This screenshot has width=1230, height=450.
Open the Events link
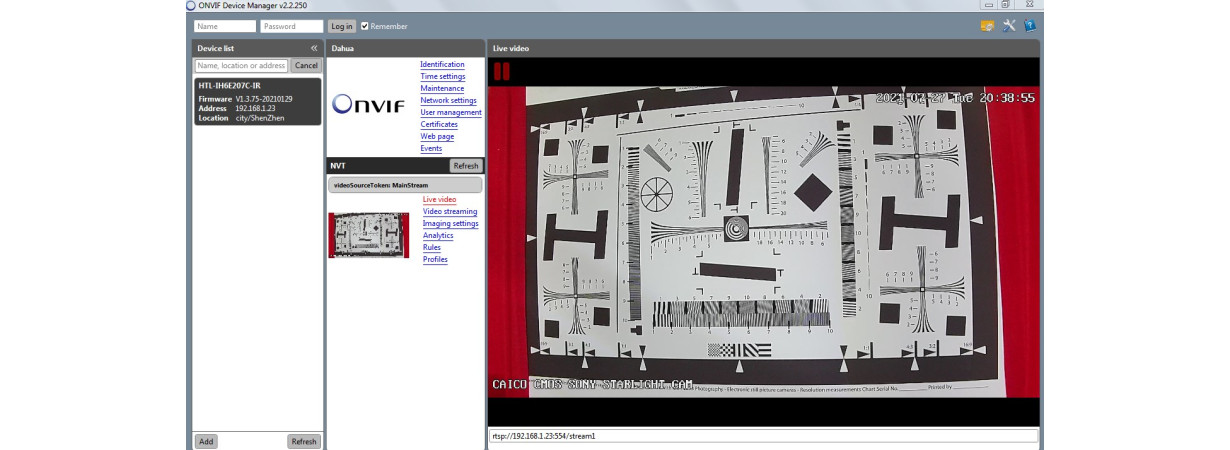431,148
